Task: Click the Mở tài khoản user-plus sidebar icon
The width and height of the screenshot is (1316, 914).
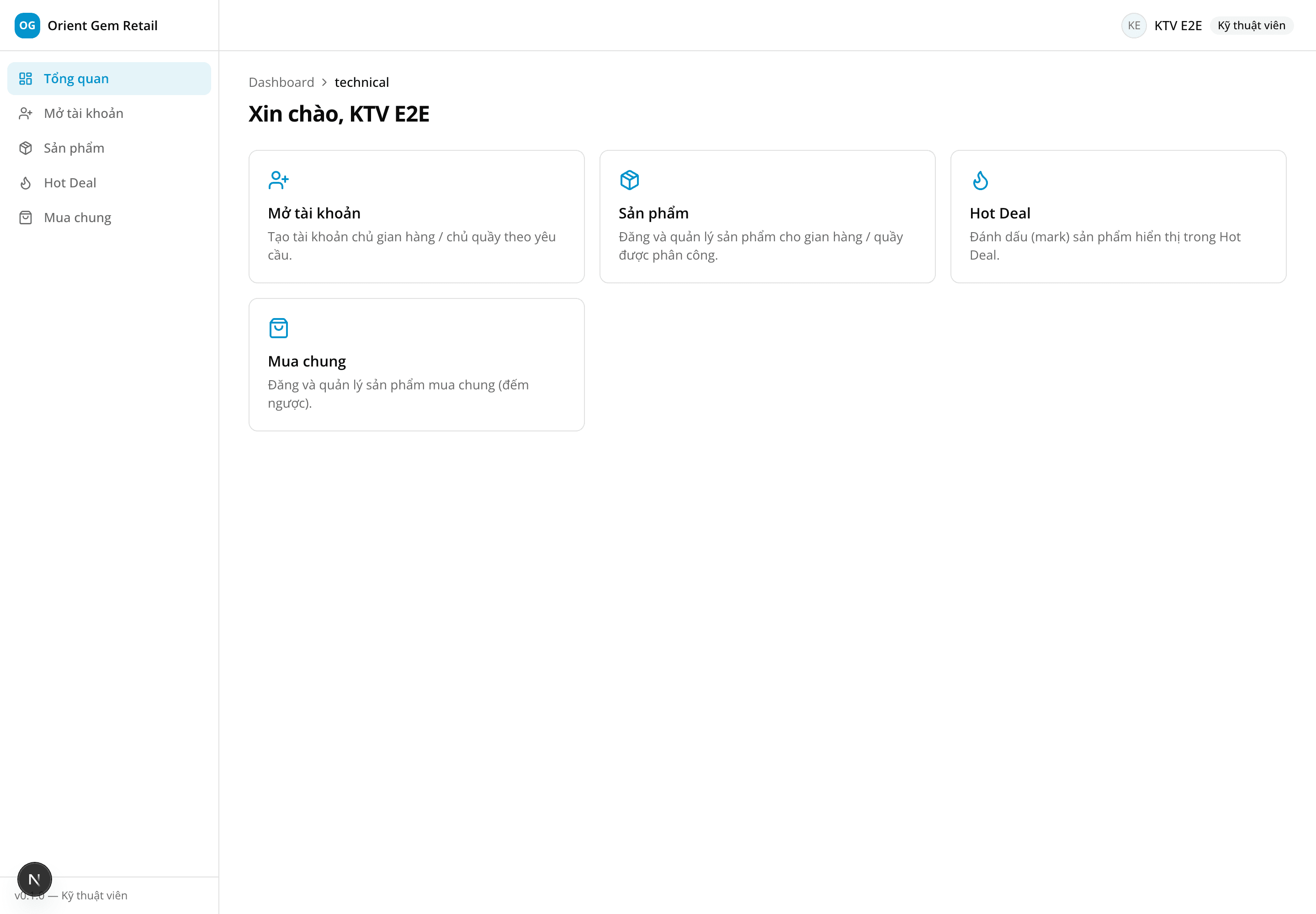Action: [x=26, y=113]
